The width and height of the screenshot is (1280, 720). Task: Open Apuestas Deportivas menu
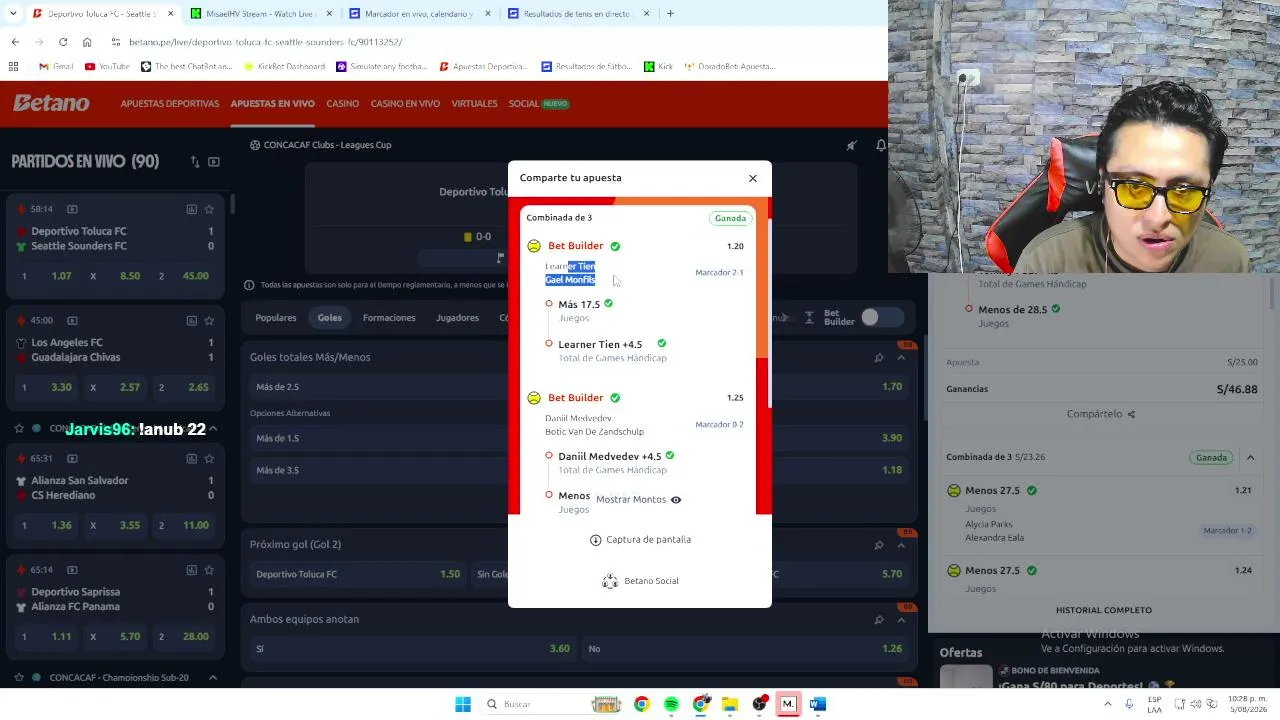(170, 104)
